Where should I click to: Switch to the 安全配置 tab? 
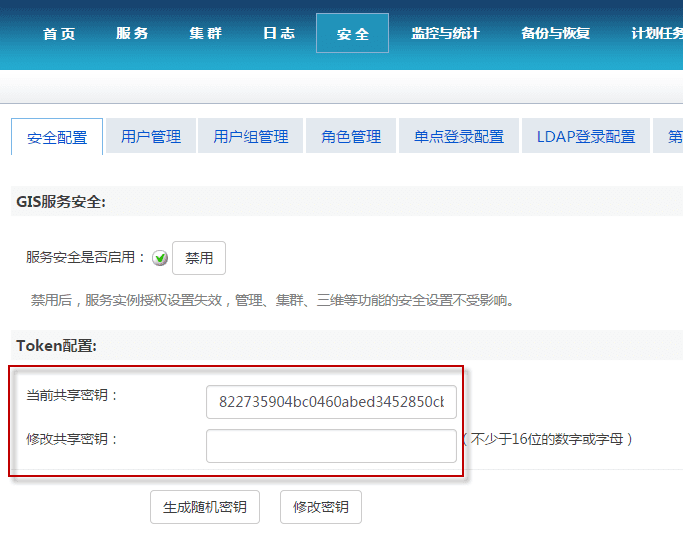(x=57, y=137)
